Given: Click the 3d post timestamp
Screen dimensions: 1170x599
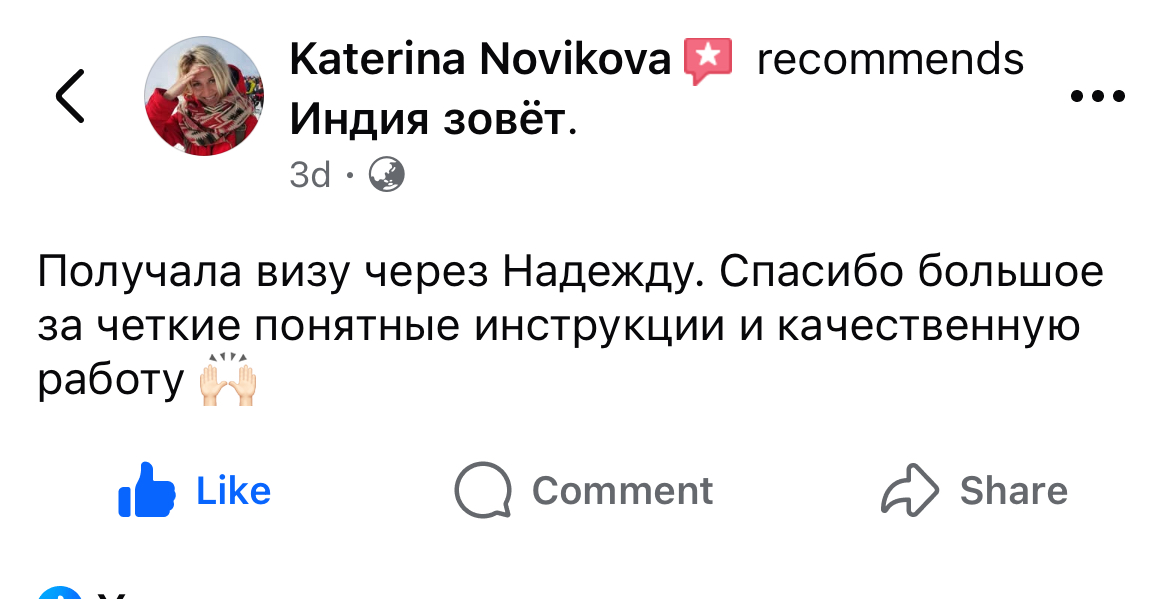Looking at the screenshot, I should (x=310, y=175).
